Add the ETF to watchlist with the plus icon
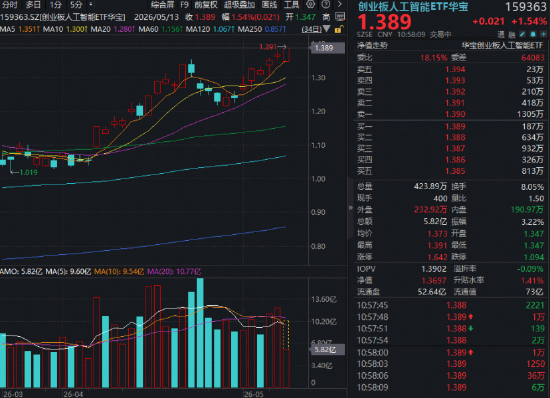550x398 pixels. pos(544,34)
